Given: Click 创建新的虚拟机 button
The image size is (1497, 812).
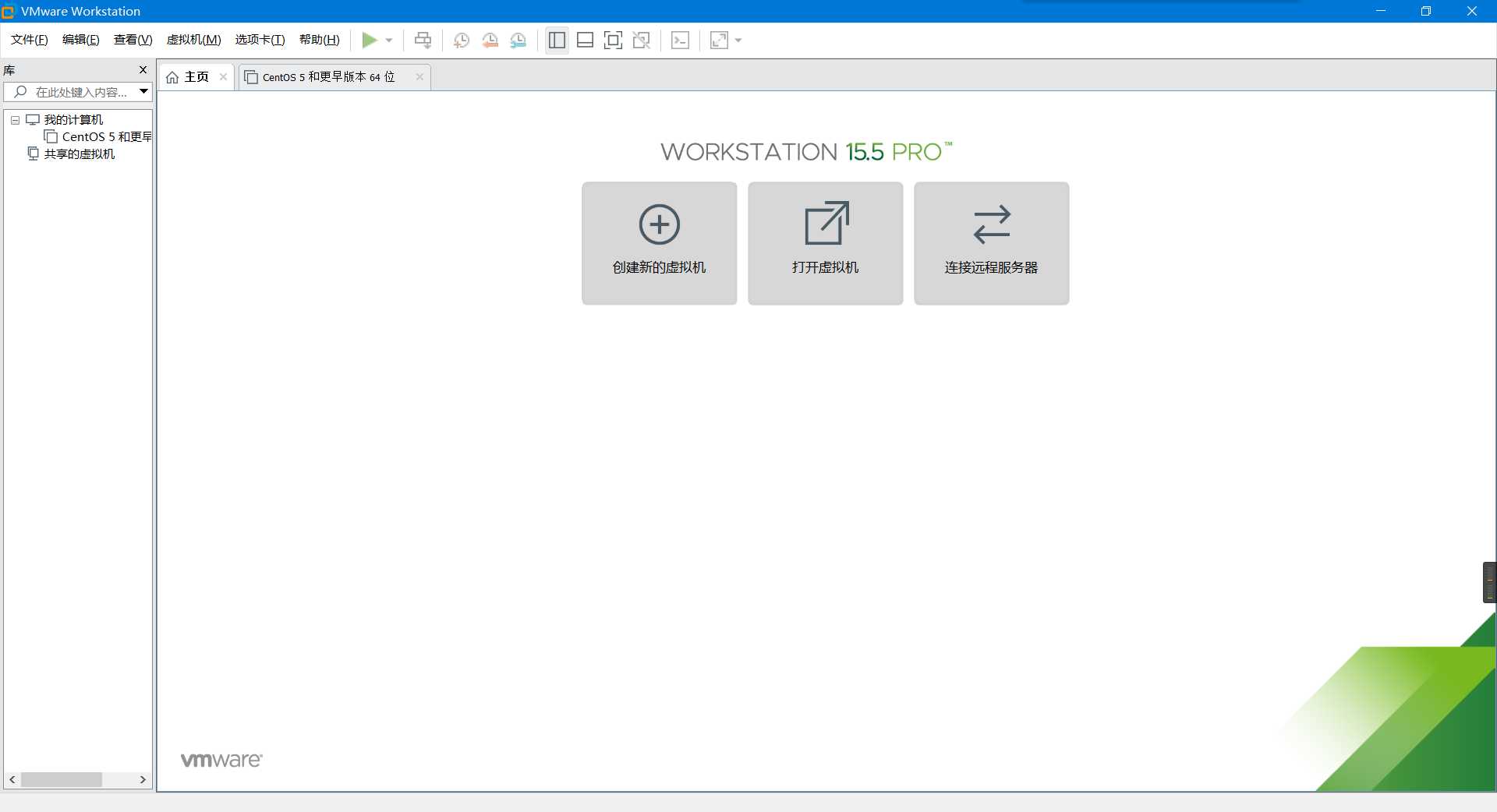Looking at the screenshot, I should (x=659, y=243).
